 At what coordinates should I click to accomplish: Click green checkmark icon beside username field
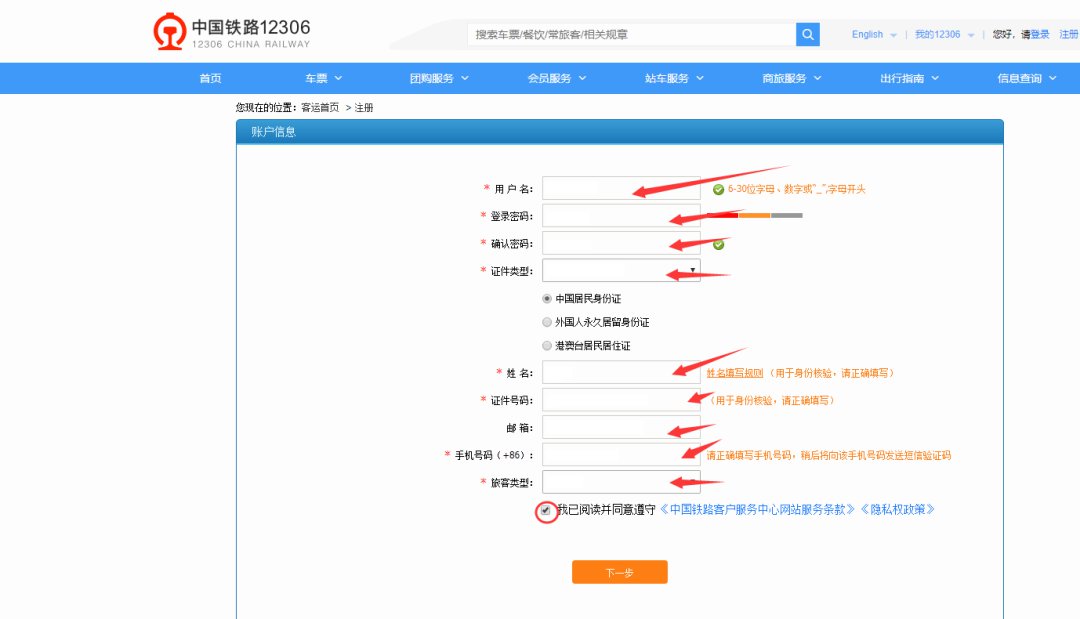718,189
